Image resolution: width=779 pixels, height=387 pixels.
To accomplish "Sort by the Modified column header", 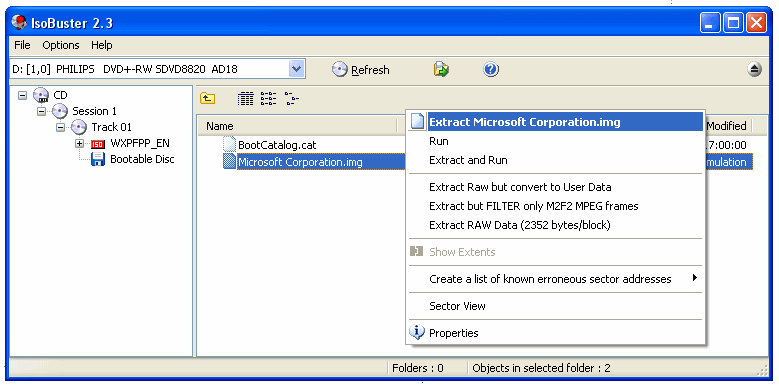I will pos(726,126).
